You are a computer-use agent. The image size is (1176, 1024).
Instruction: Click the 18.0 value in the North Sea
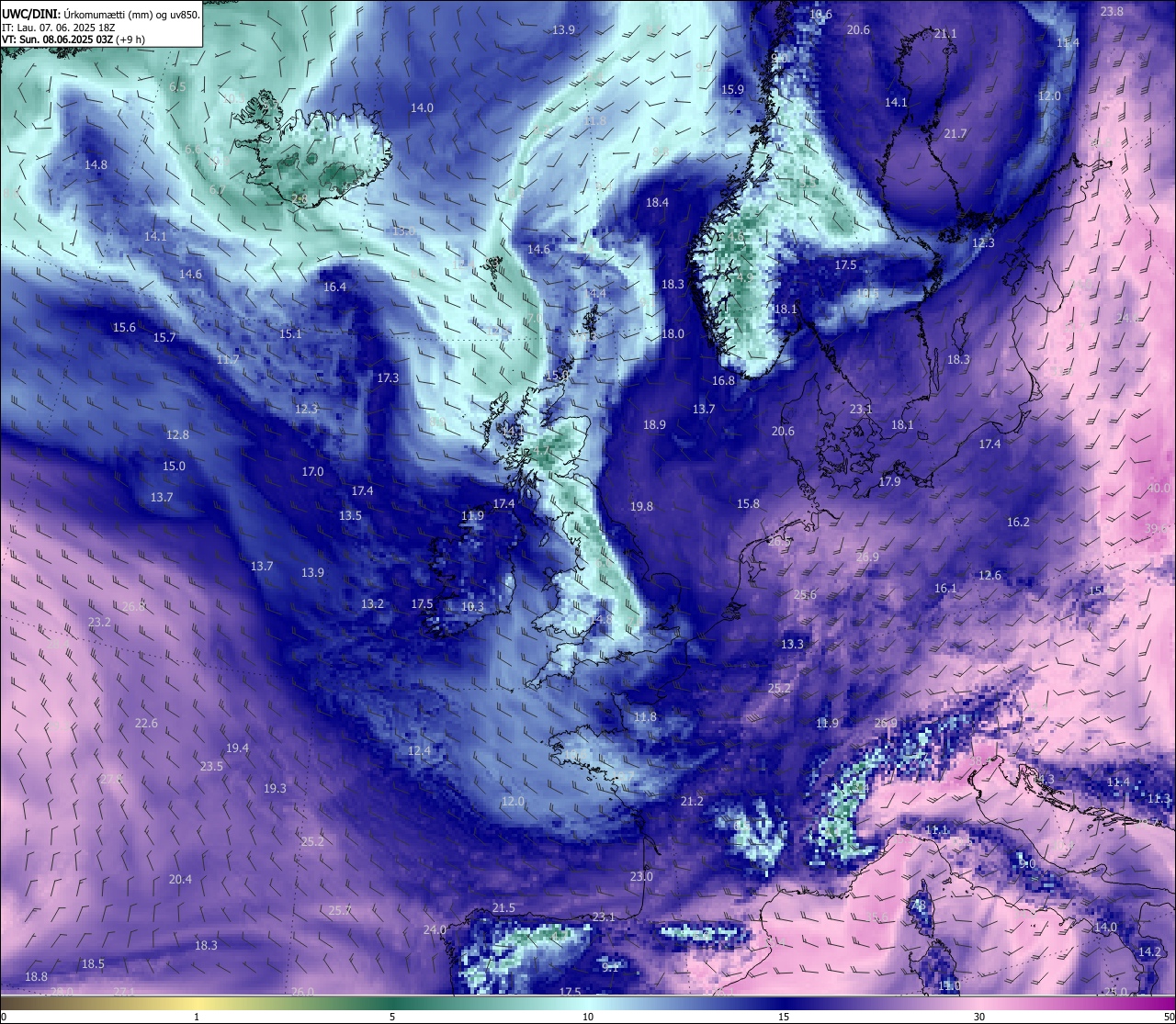pyautogui.click(x=673, y=334)
